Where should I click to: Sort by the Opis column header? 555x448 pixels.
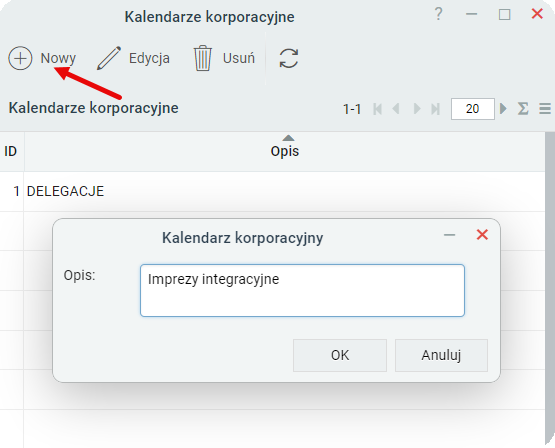[x=285, y=151]
